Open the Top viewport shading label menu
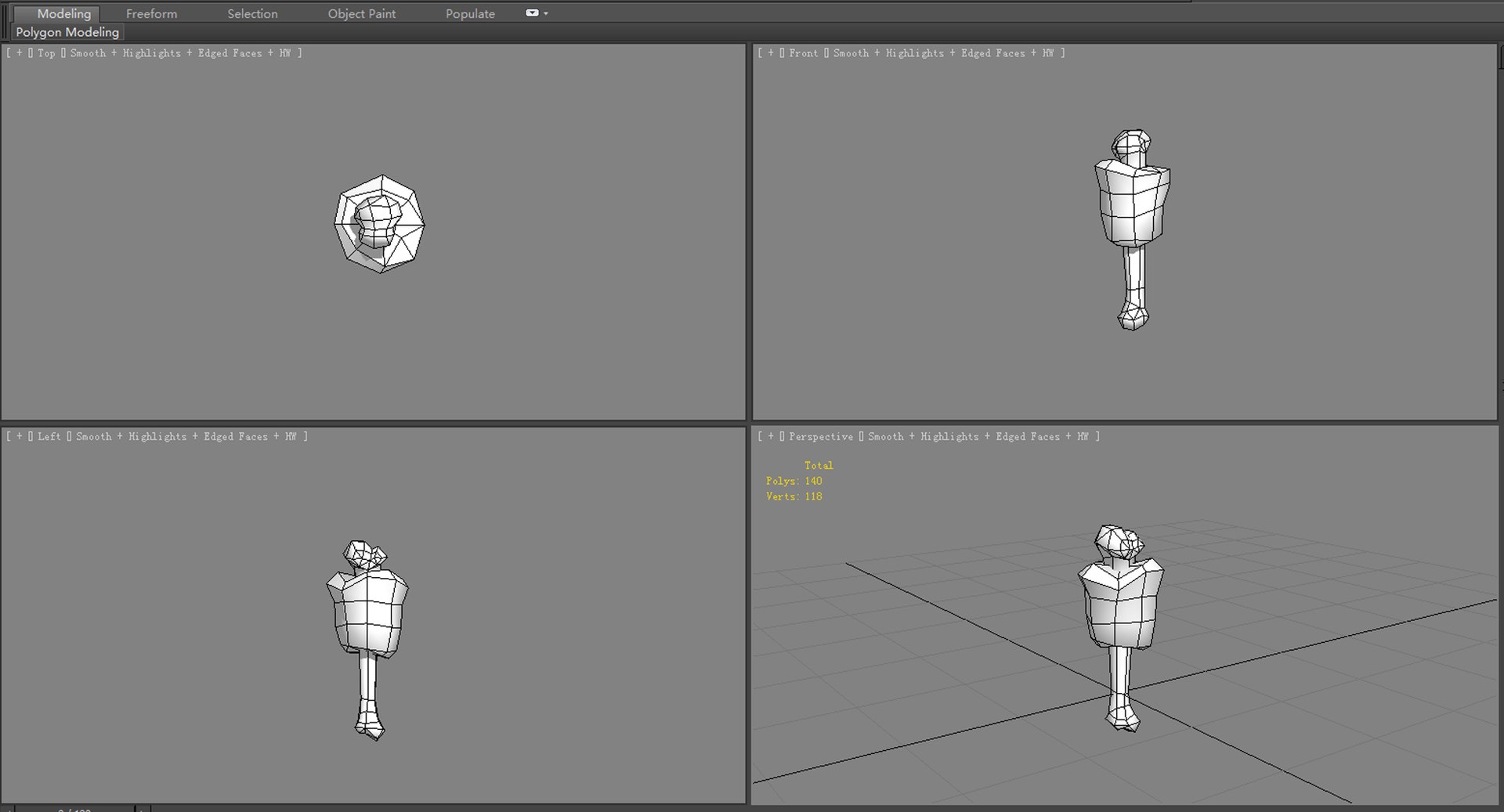Screen dimensions: 1504x812 [x=180, y=53]
